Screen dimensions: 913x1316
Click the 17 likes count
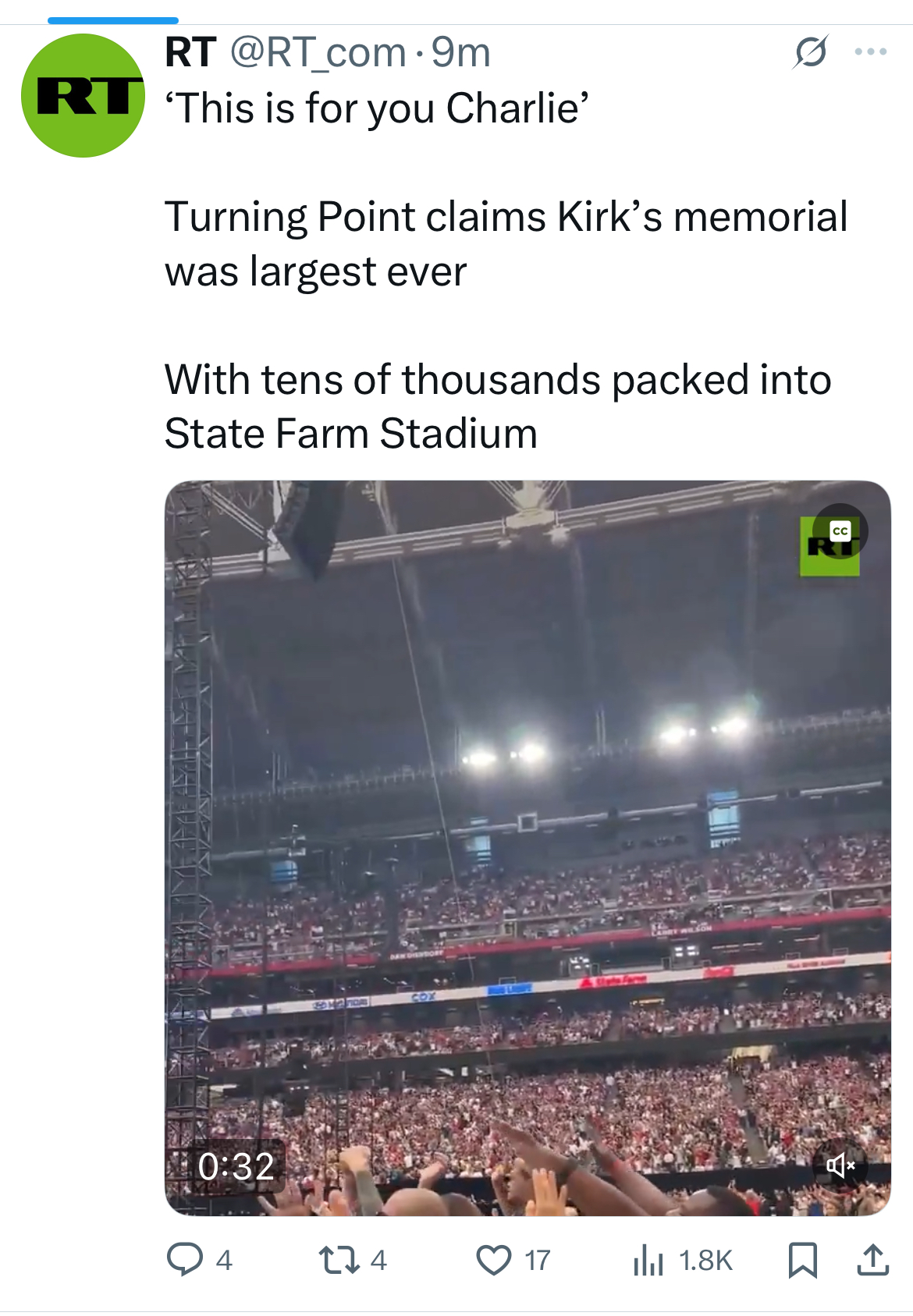coord(537,1260)
